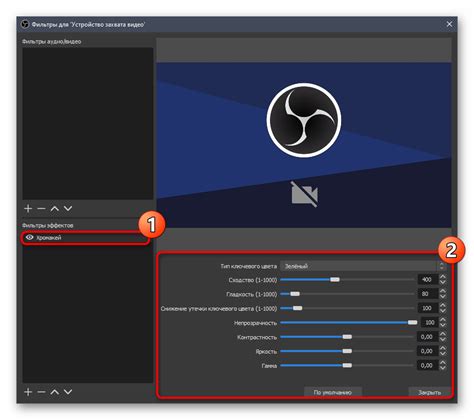Click the Контрастность value field showing 0,00
Image resolution: width=474 pixels, height=420 pixels.
pyautogui.click(x=428, y=337)
